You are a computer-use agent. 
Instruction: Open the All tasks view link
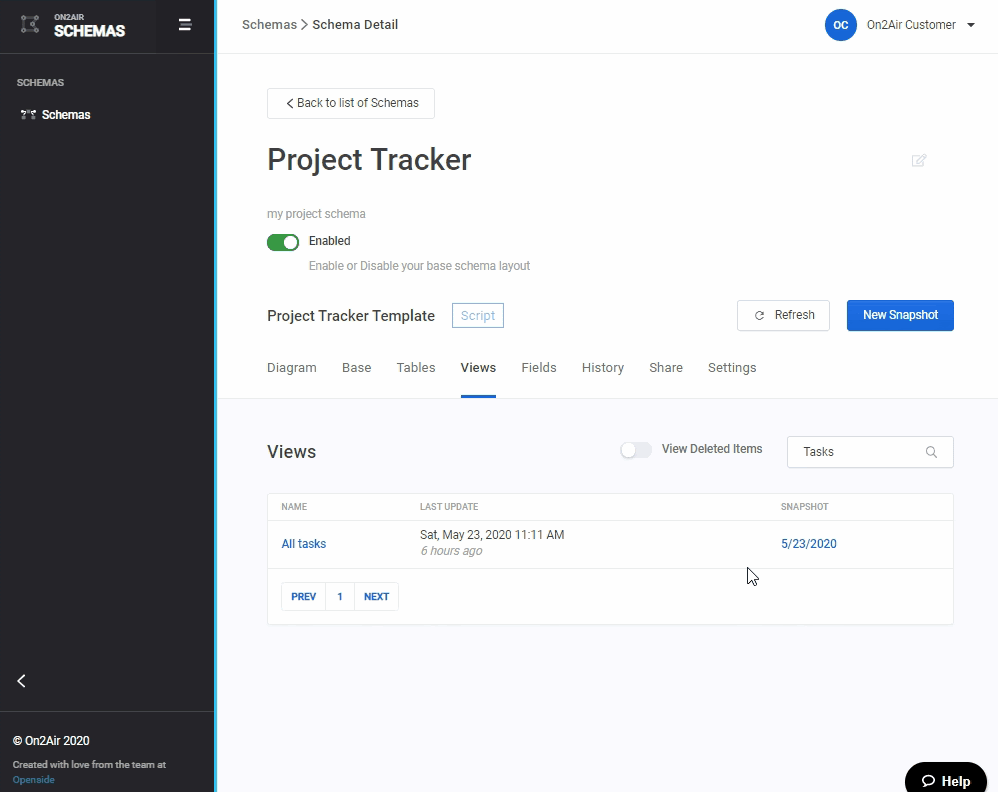[x=303, y=544]
